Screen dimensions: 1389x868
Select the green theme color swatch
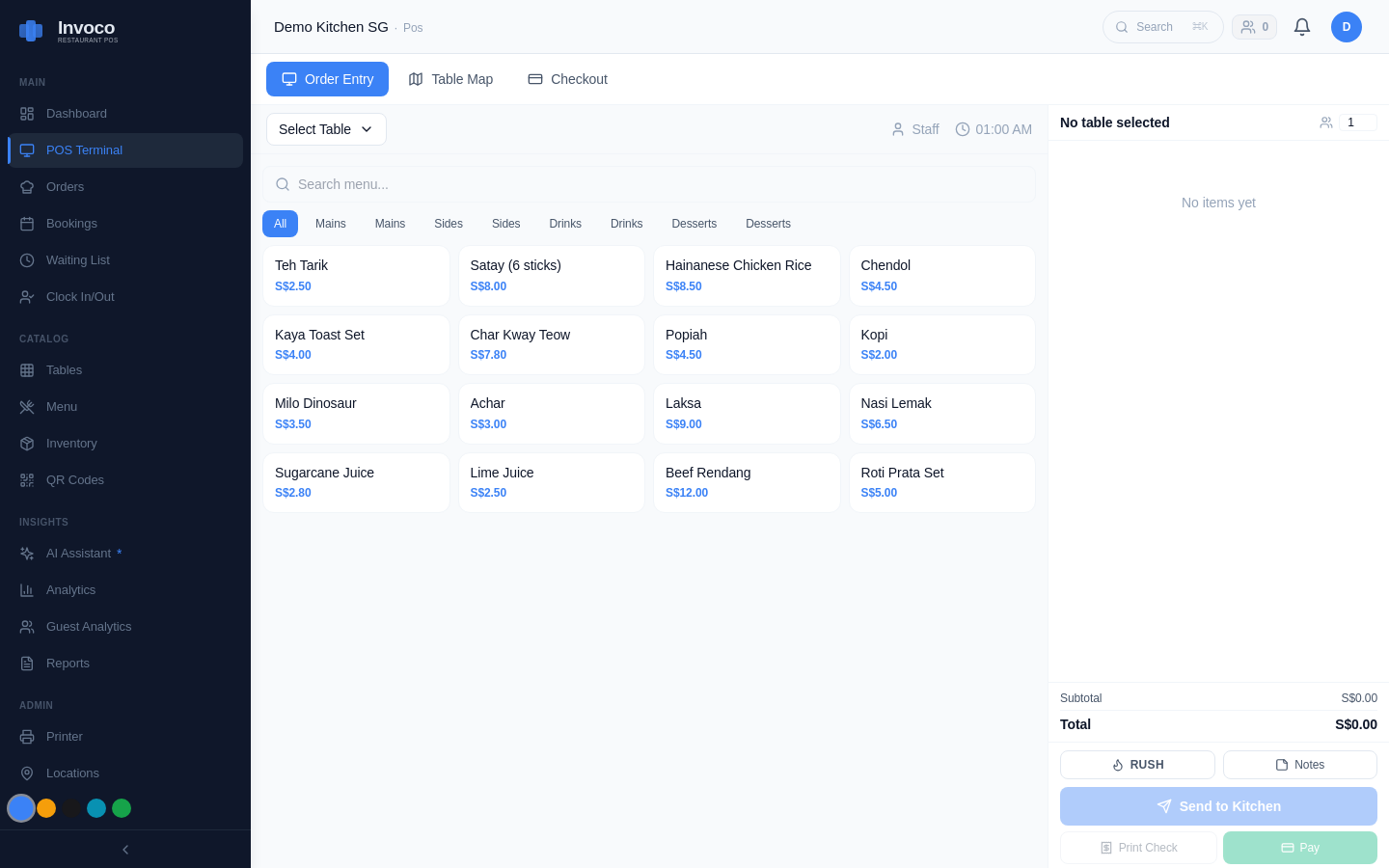coord(122,808)
